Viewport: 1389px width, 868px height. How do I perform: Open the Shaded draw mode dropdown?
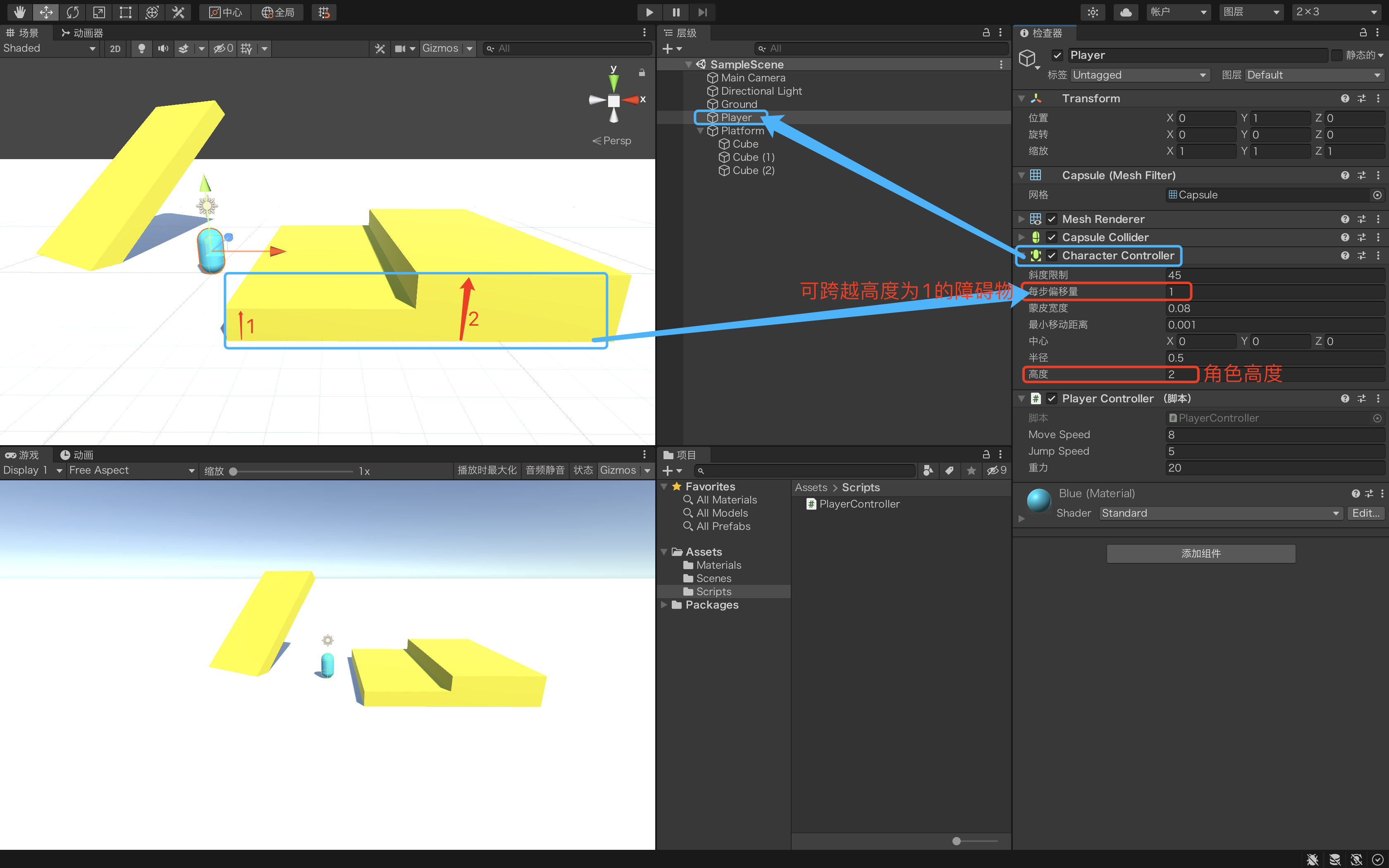pyautogui.click(x=49, y=49)
